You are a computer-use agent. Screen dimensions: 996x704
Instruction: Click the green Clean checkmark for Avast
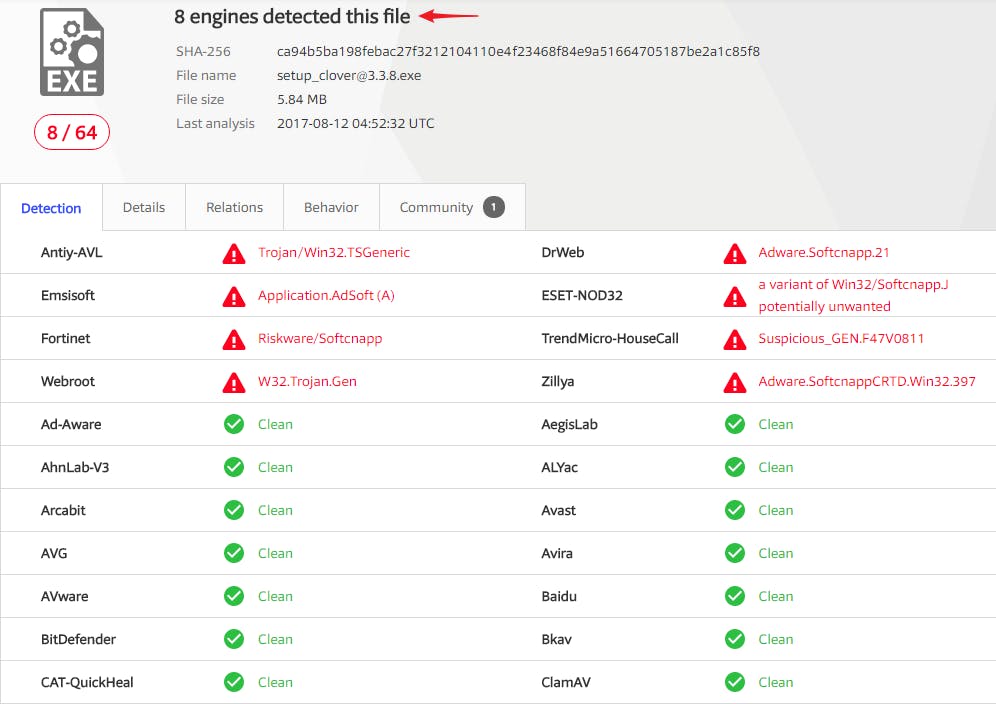click(x=733, y=510)
